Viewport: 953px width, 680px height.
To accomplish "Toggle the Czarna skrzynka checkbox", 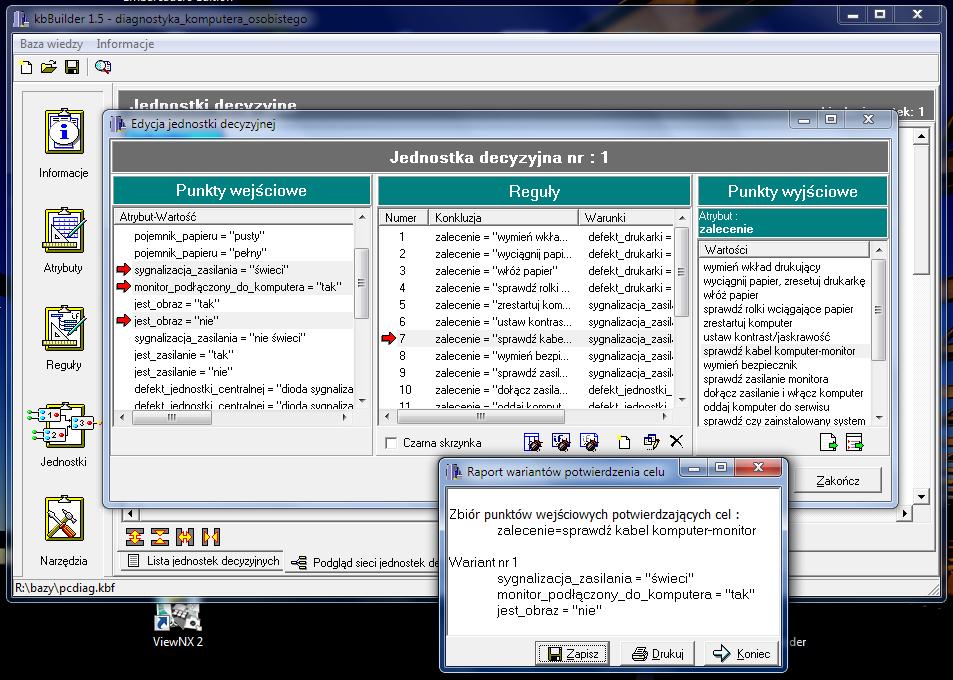I will (x=391, y=443).
